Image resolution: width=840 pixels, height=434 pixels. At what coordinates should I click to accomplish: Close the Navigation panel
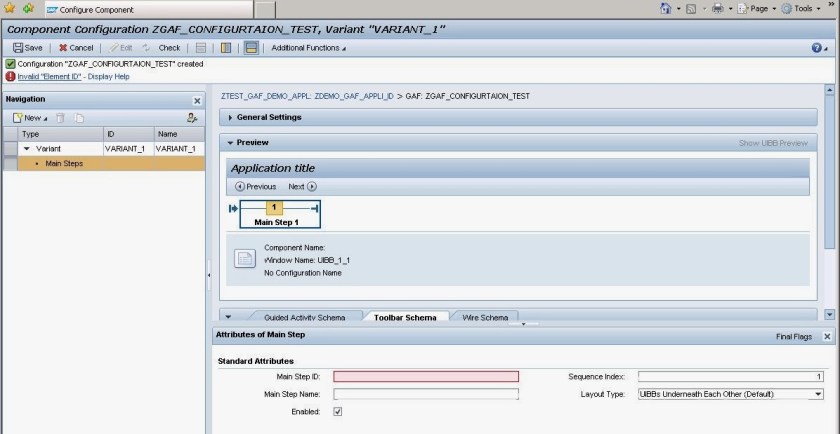[197, 101]
